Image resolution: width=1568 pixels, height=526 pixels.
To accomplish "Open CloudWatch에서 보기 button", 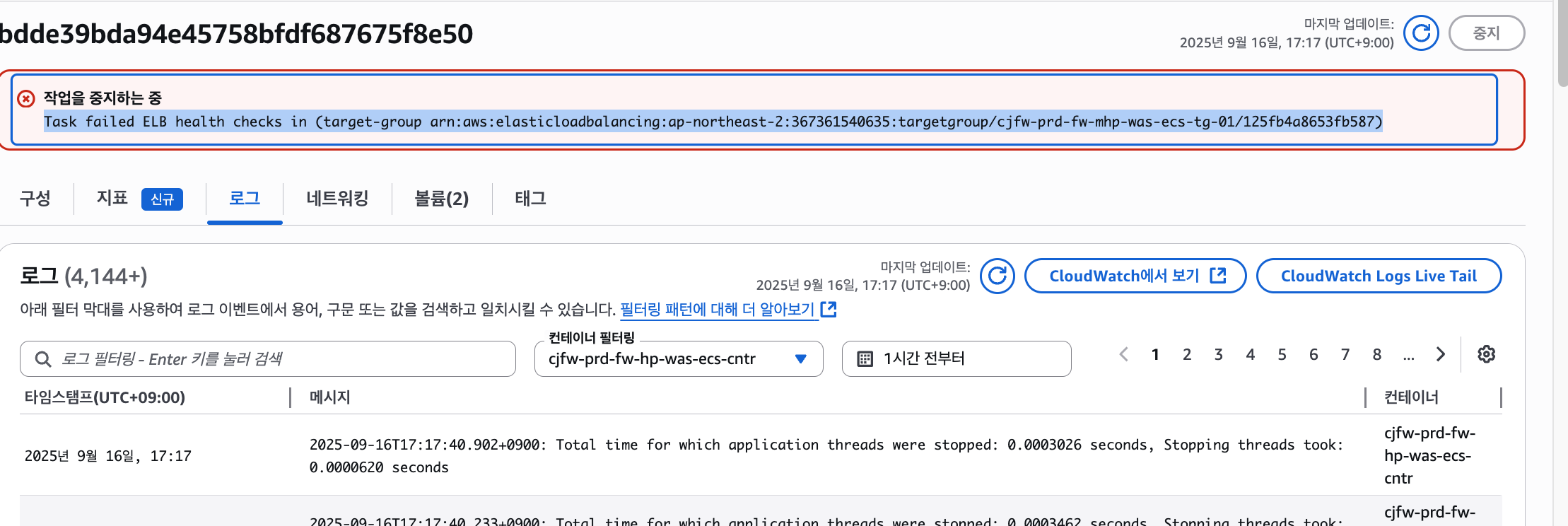I will click(x=1135, y=276).
